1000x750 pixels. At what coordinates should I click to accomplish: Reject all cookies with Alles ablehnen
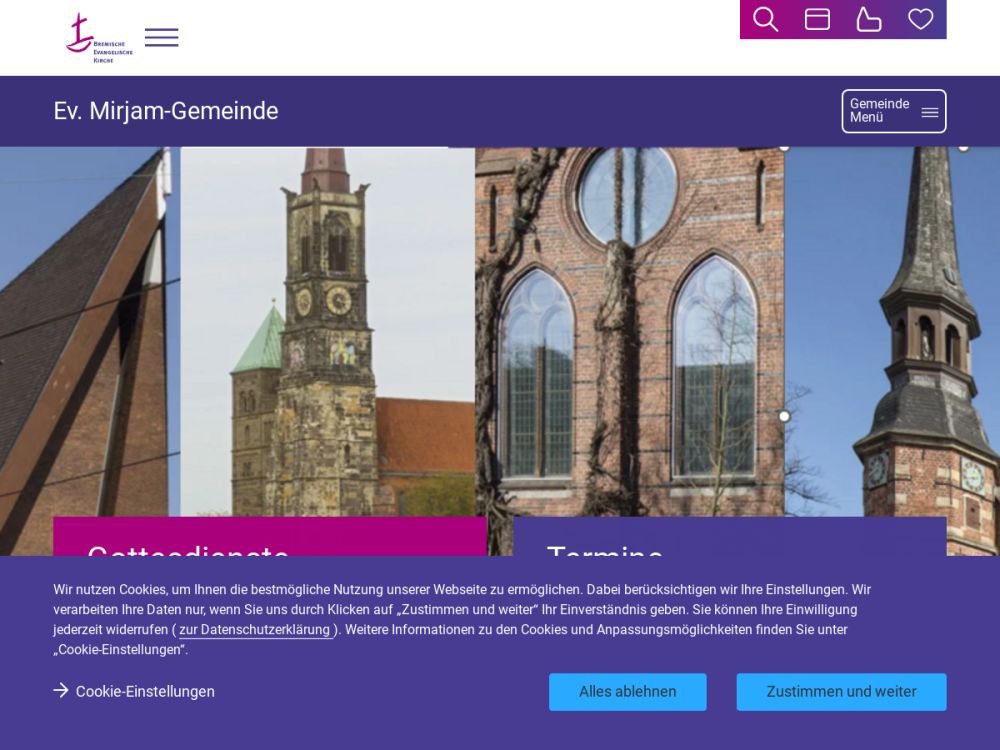tap(627, 692)
